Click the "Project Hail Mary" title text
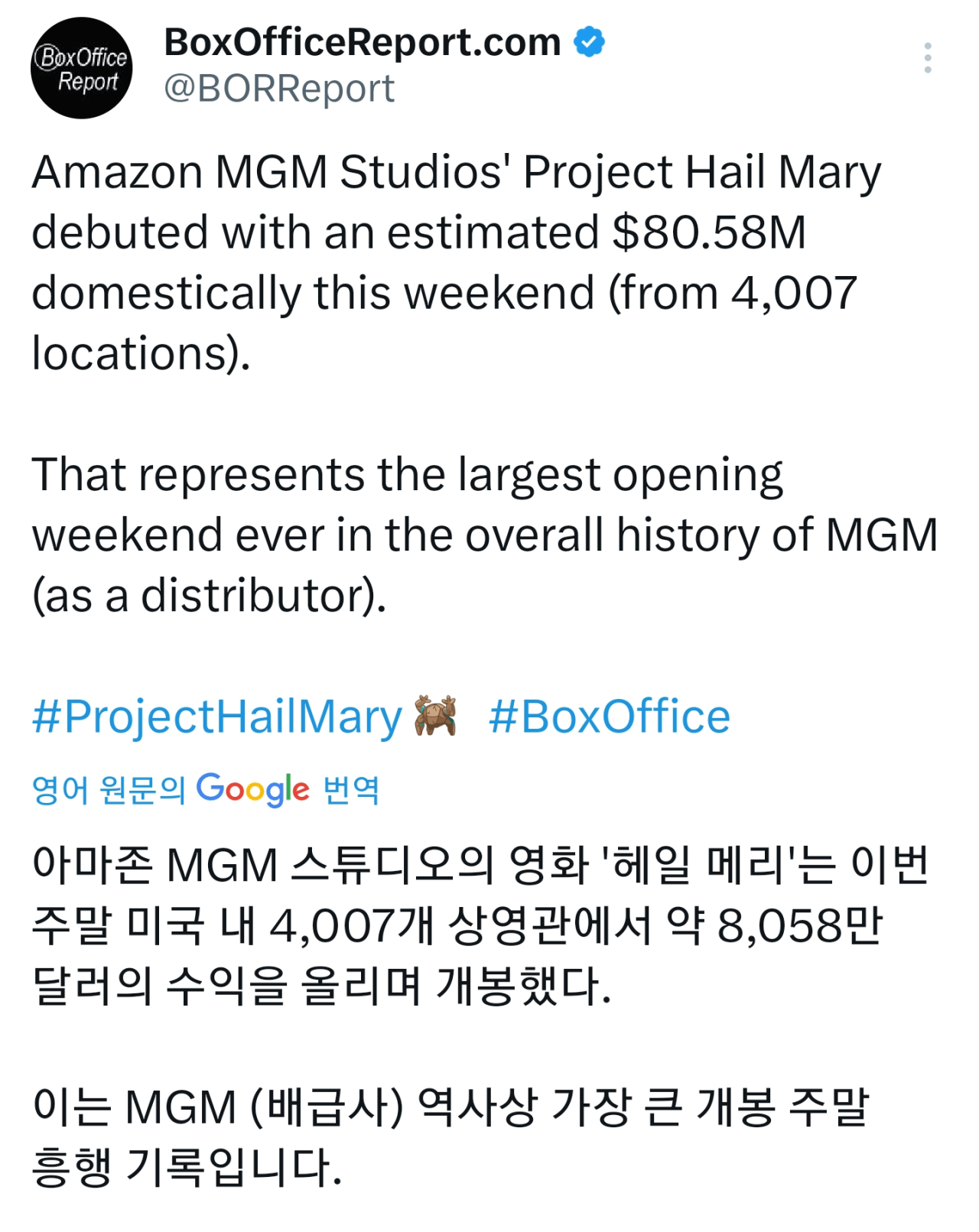Viewport: 979px width, 1232px height. pyautogui.click(x=702, y=172)
